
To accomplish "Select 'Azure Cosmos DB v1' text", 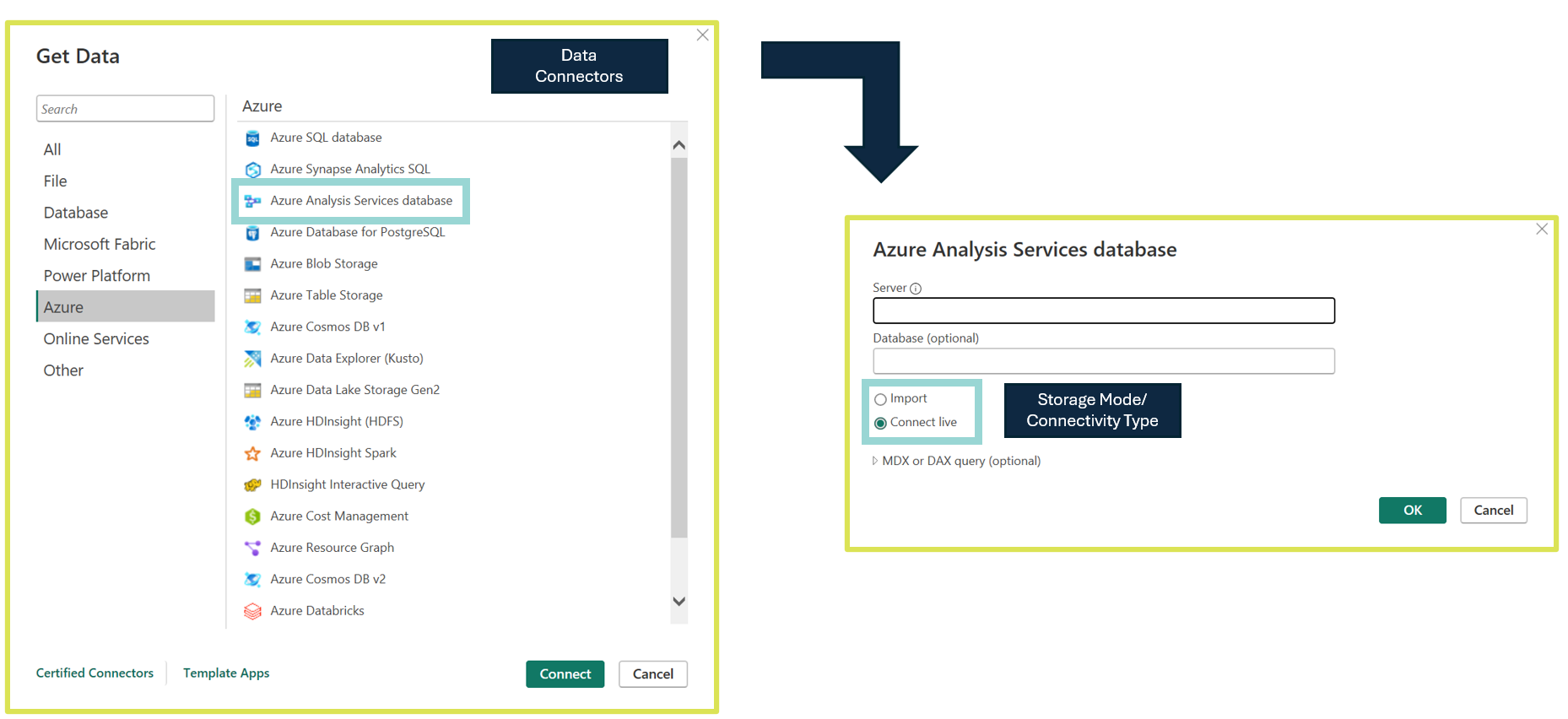I will [x=327, y=327].
